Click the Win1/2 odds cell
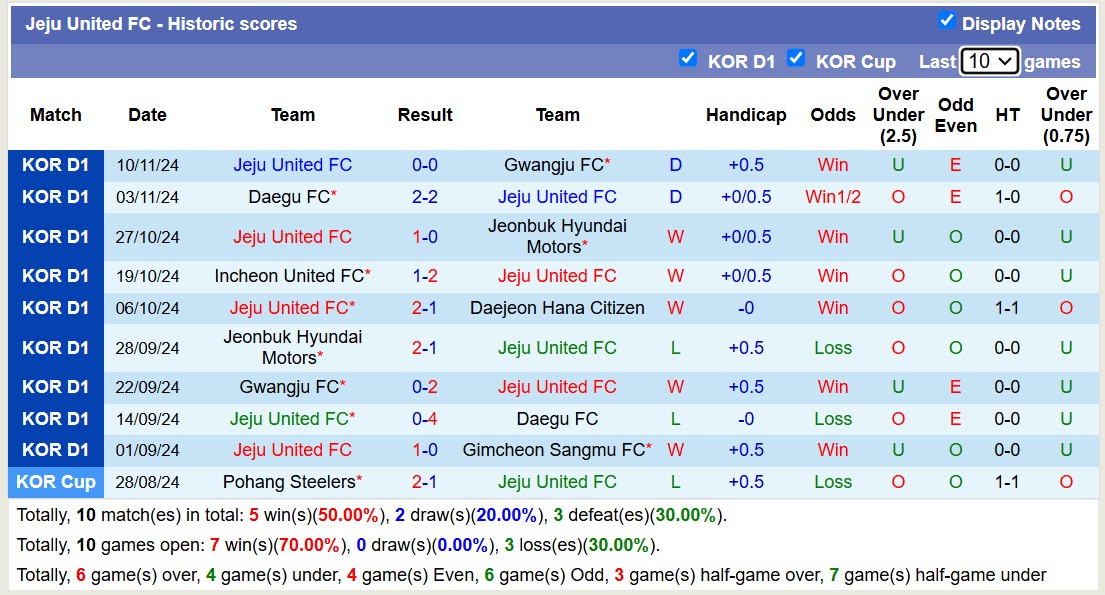Image resolution: width=1105 pixels, height=595 pixels. coord(833,197)
